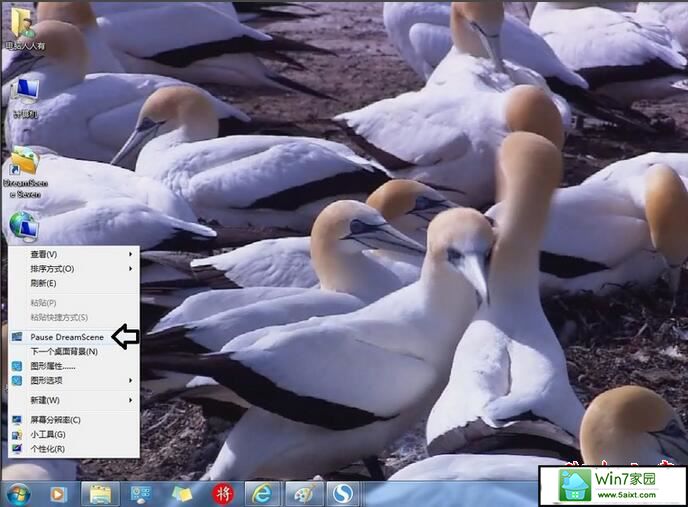This screenshot has width=688, height=507.
Task: Select the Network globe desktop icon
Action: (24, 227)
